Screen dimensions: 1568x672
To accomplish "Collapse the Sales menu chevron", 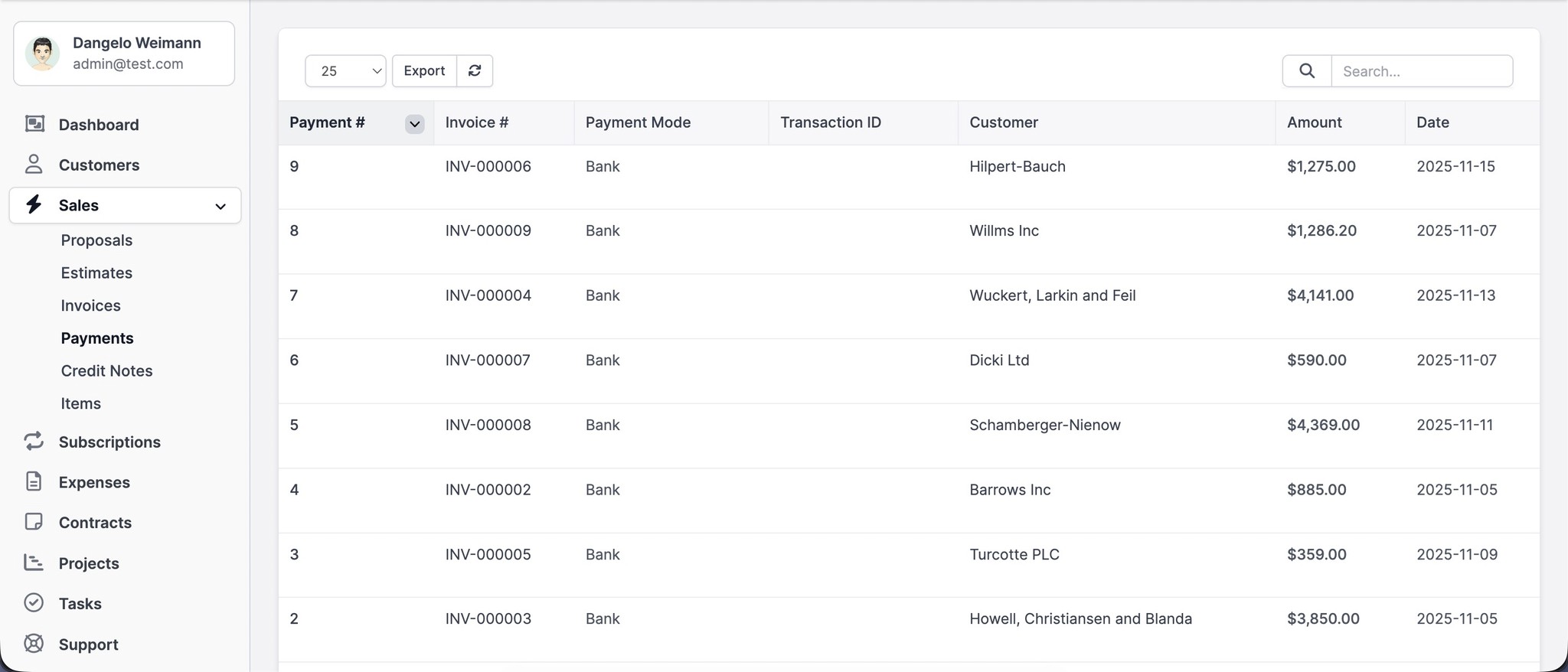I will (220, 206).
